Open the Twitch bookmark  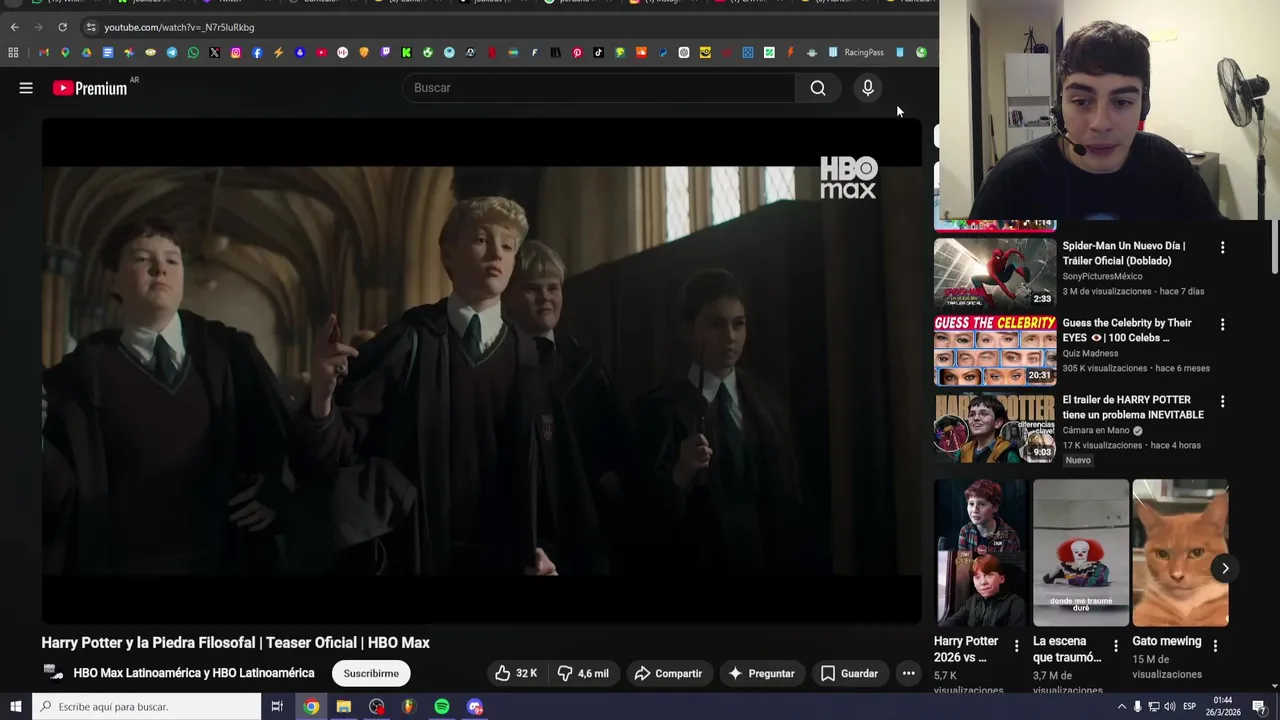(x=385, y=52)
